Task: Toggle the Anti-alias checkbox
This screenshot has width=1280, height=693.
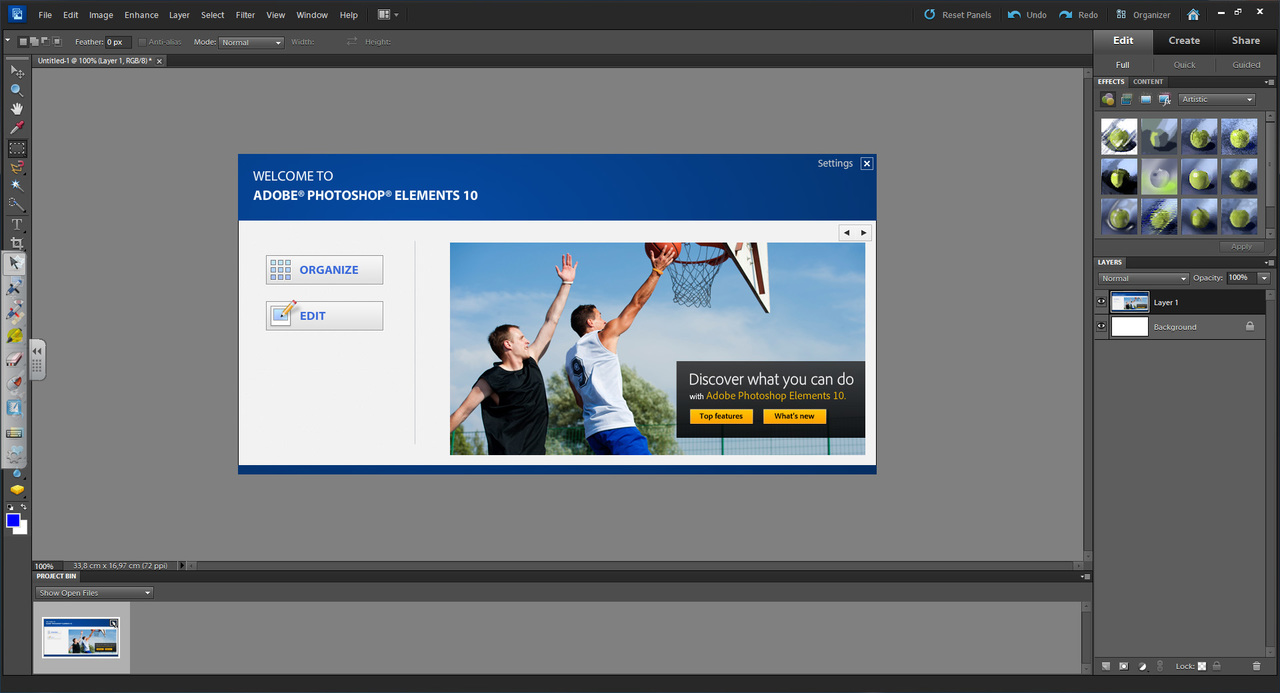Action: (x=143, y=42)
